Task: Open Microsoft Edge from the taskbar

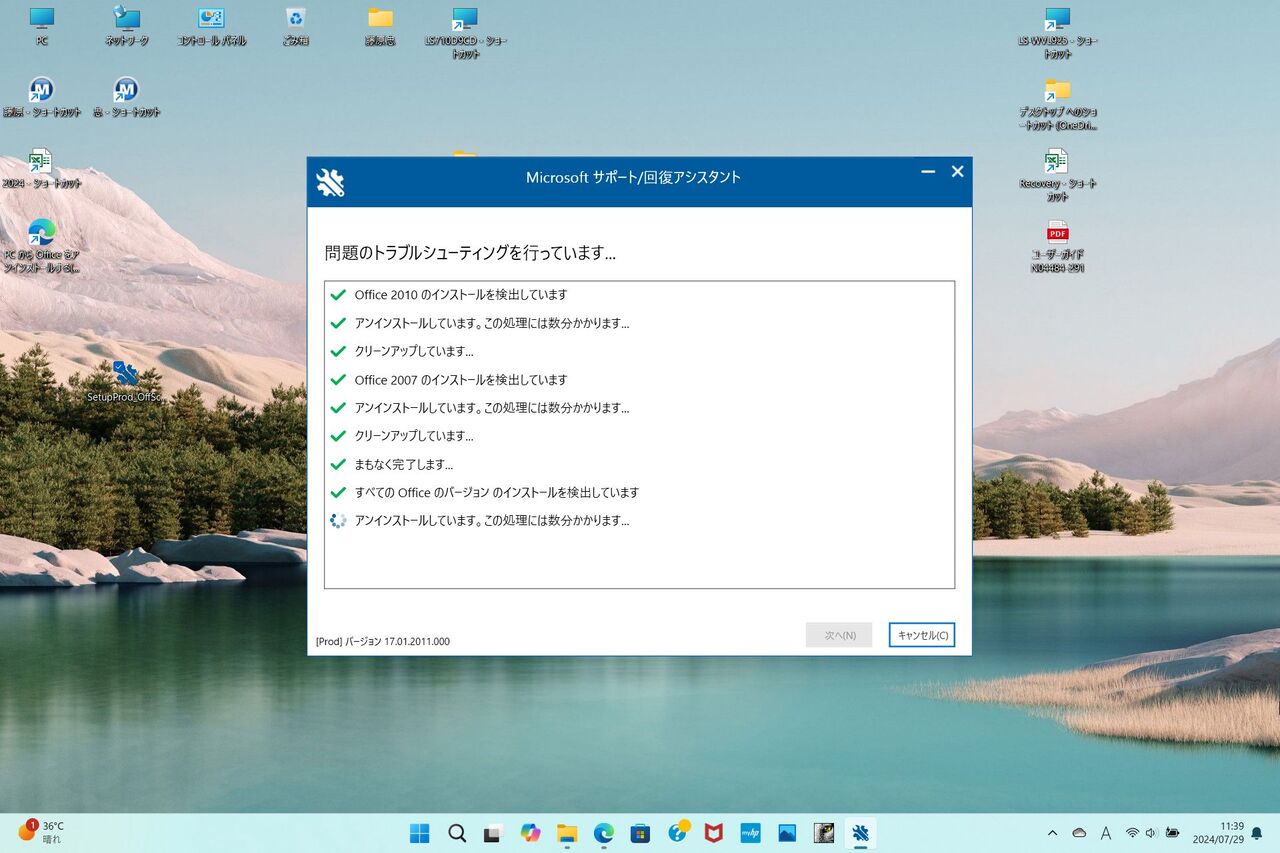Action: click(x=604, y=833)
